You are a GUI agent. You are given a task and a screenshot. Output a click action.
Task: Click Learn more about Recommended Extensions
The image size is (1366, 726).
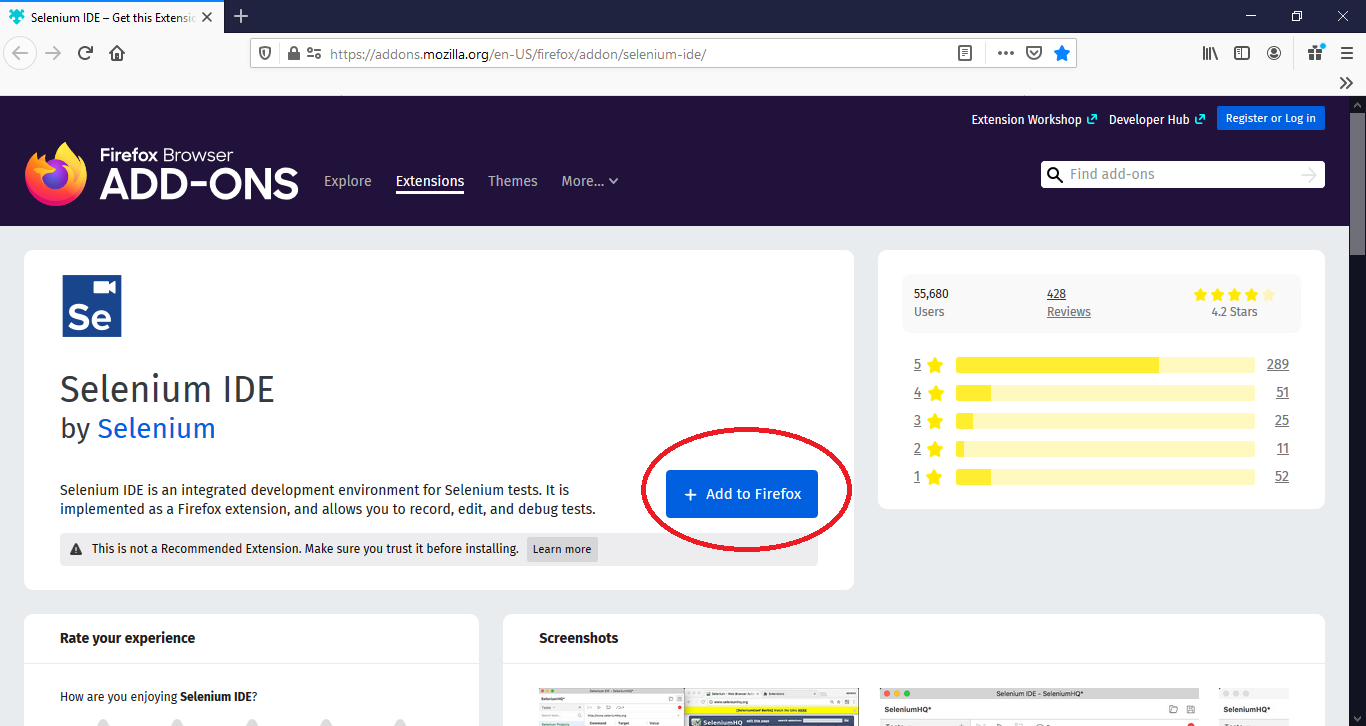562,549
